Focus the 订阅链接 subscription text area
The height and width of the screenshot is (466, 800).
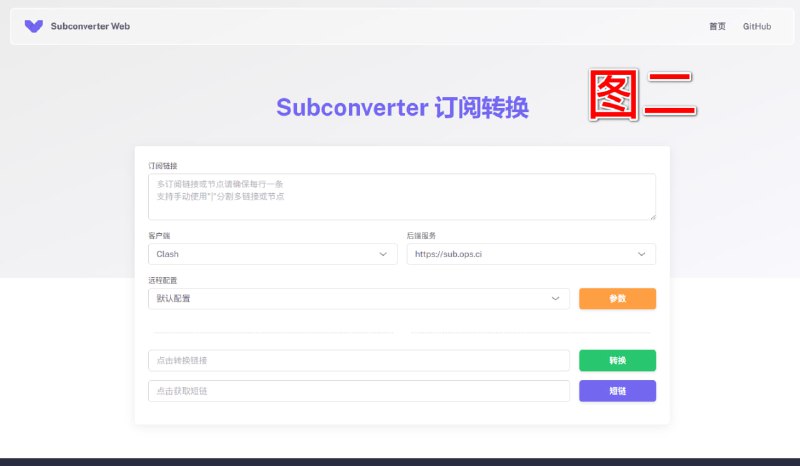tap(402, 197)
